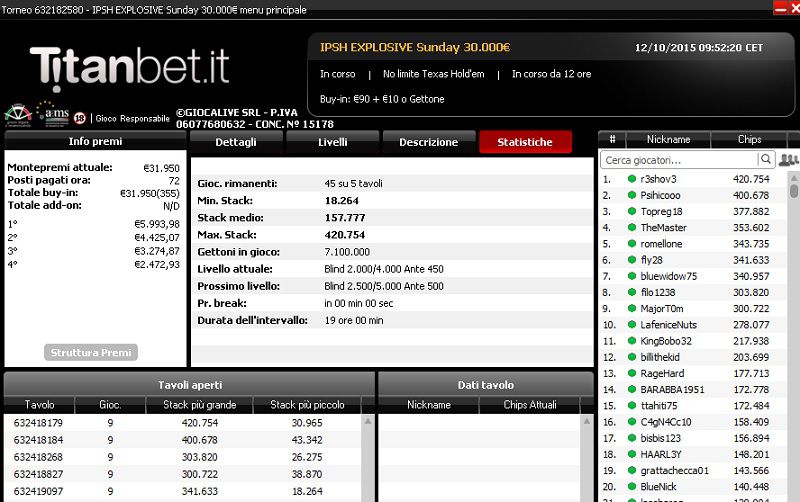Screen dimensions: 800x502
Task: Click the legal gaming shield logo
Action: (x=18, y=115)
